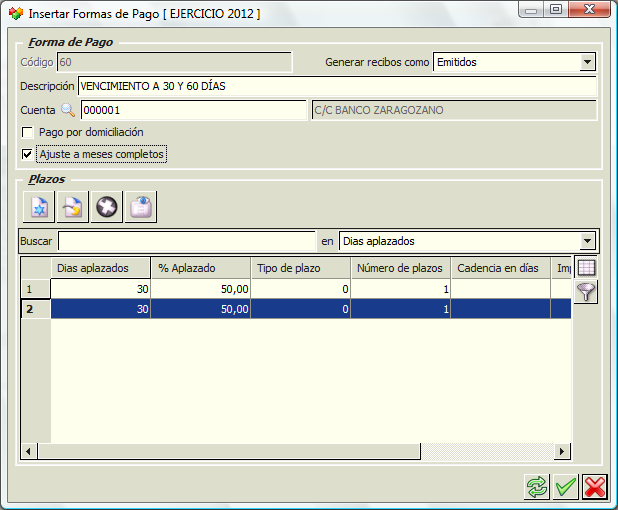Maximize the Insertar Formas de Pago window
This screenshot has height=510, width=618.
click(x=556, y=10)
